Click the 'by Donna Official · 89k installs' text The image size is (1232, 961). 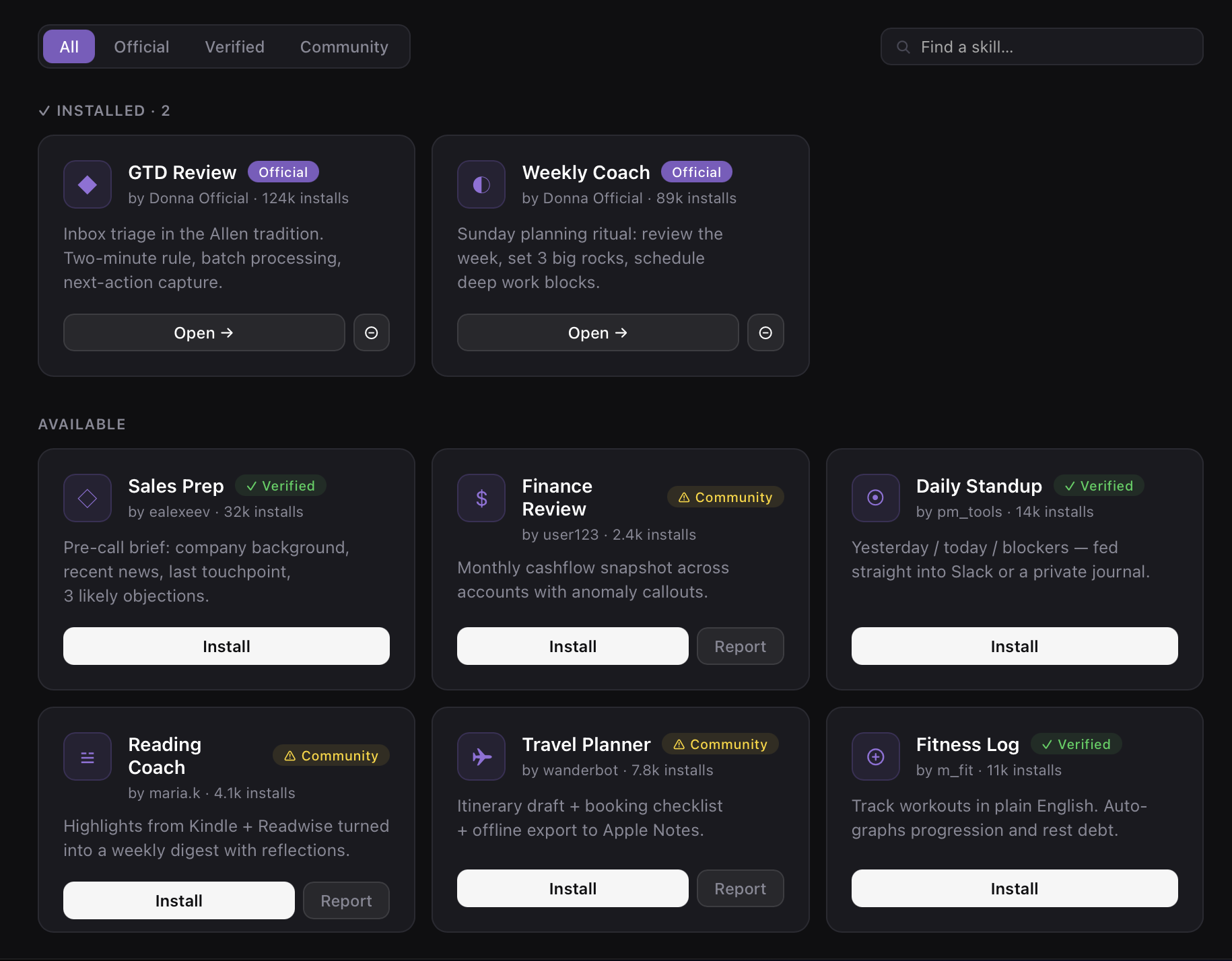(x=629, y=199)
